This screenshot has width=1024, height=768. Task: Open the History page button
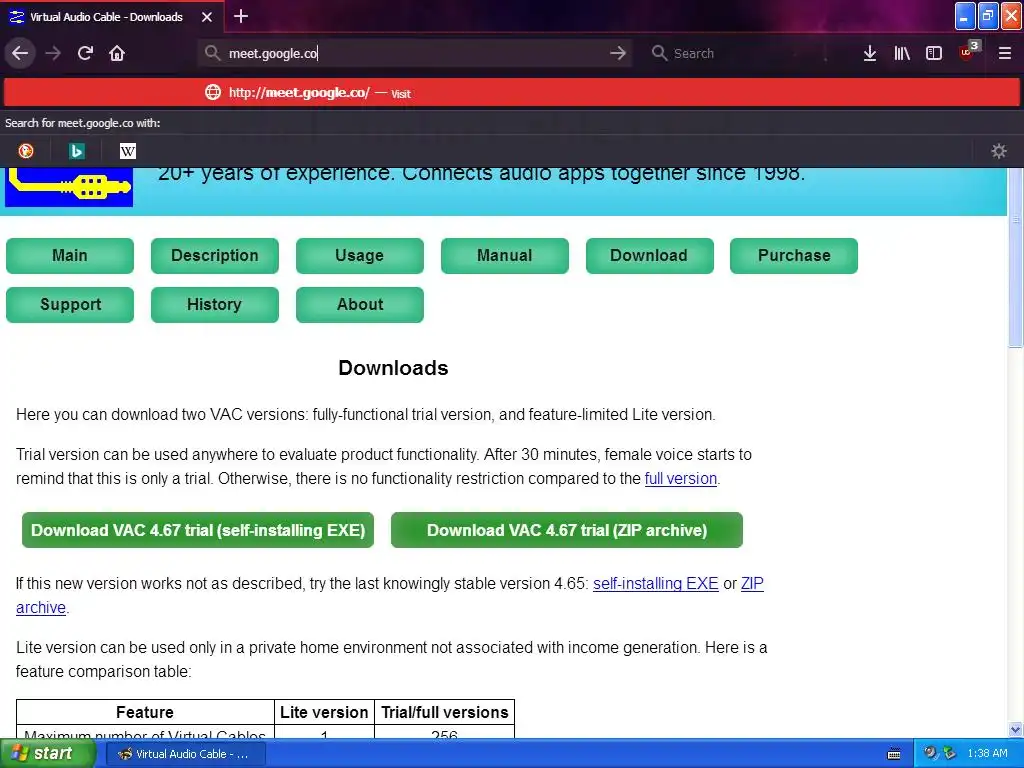tap(215, 305)
